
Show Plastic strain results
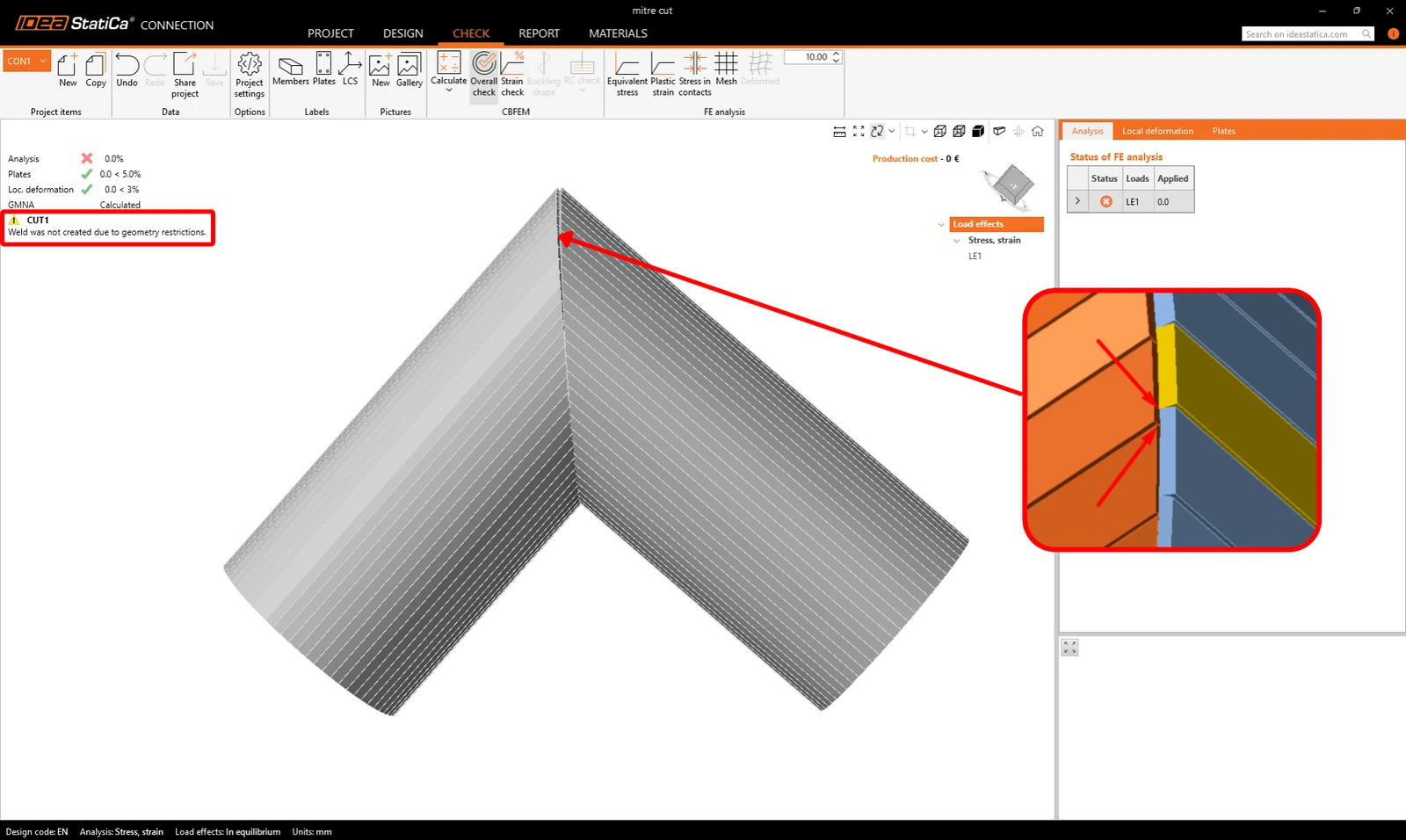pyautogui.click(x=663, y=74)
